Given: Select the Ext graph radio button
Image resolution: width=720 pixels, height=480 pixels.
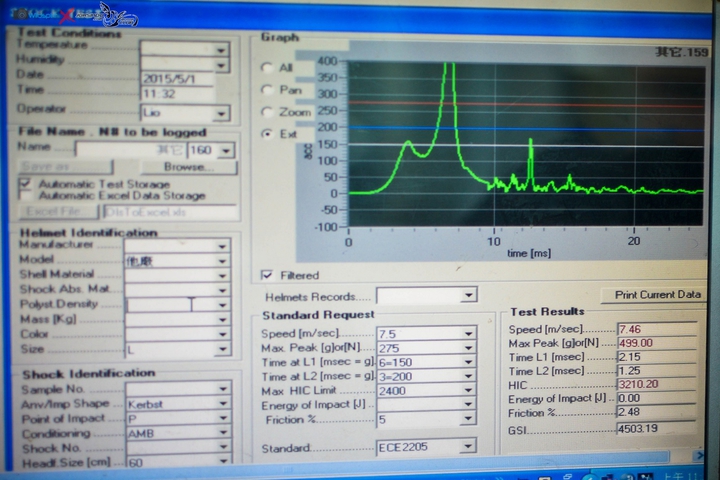Looking at the screenshot, I should pos(267,134).
